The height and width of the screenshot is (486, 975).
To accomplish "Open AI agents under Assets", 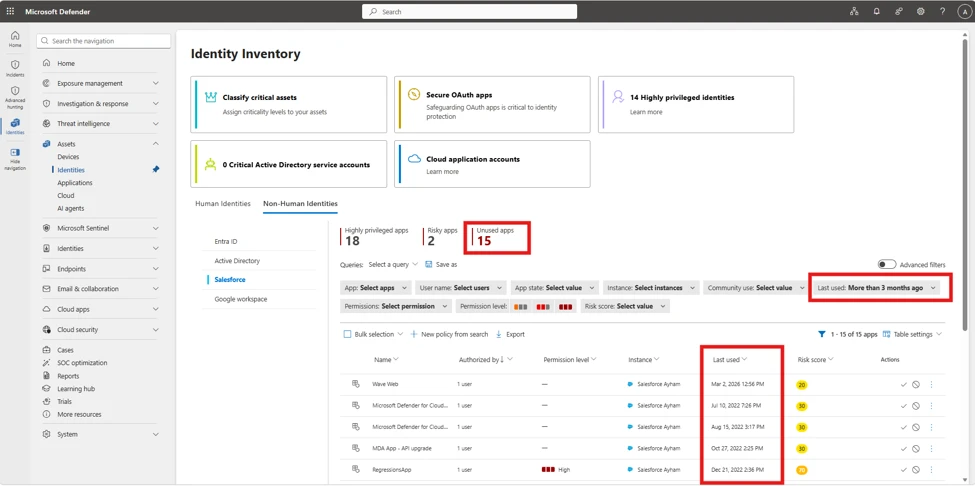I will (x=70, y=208).
